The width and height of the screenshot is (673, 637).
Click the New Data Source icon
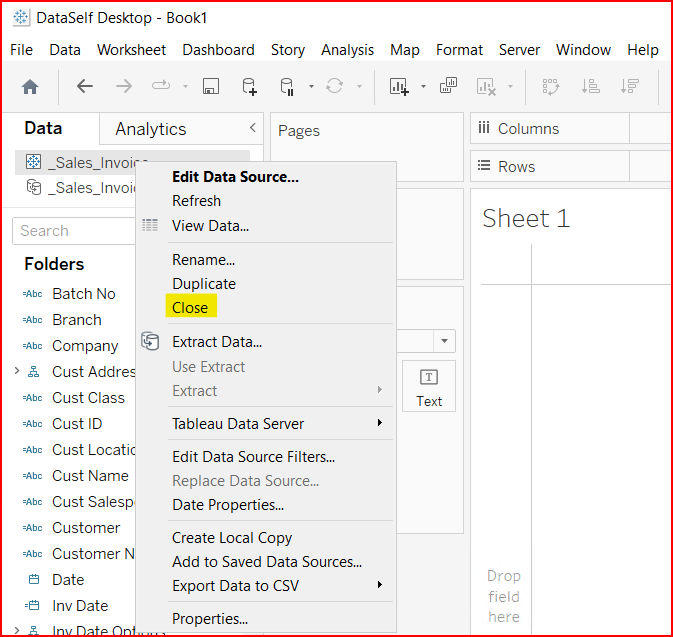point(249,87)
